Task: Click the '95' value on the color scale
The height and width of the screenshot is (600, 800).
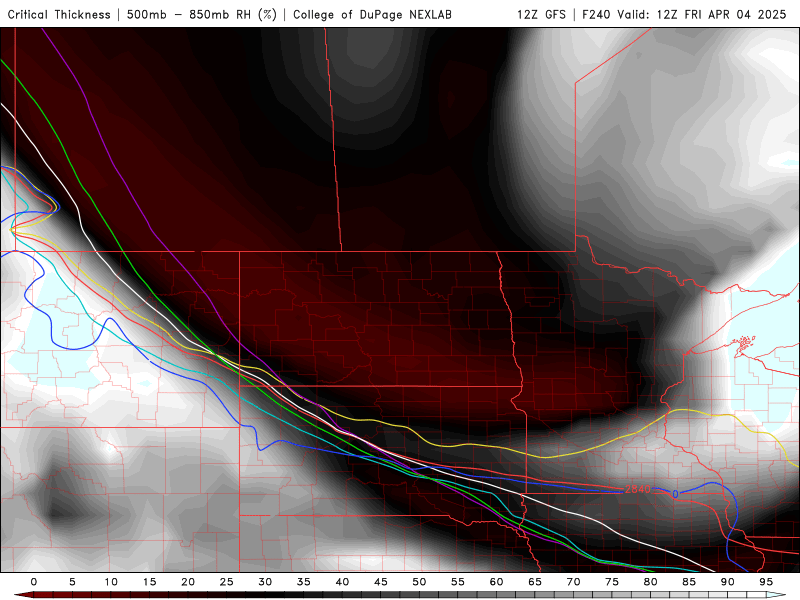Action: 766,582
